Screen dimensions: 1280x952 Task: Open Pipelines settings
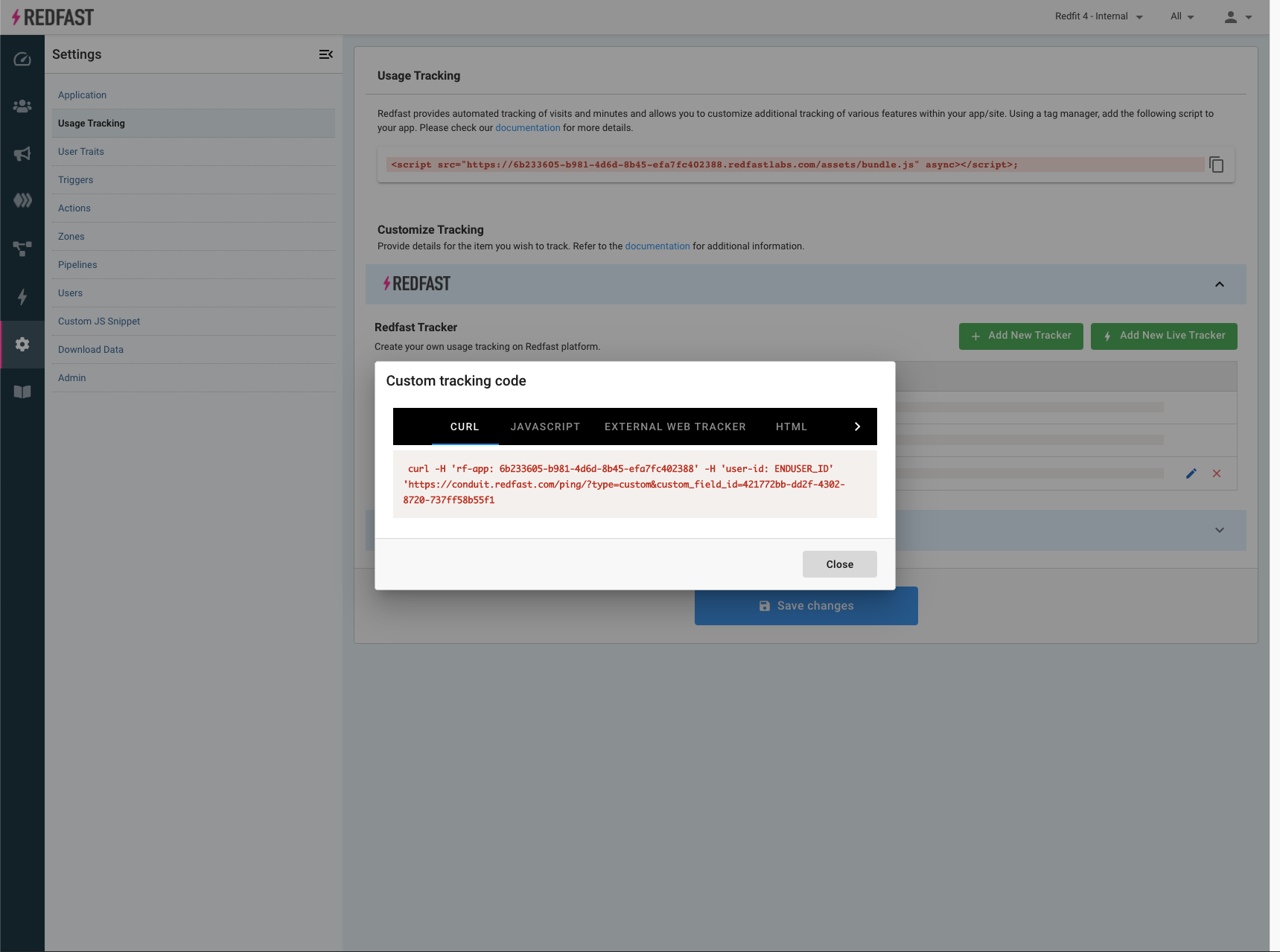(x=193, y=265)
